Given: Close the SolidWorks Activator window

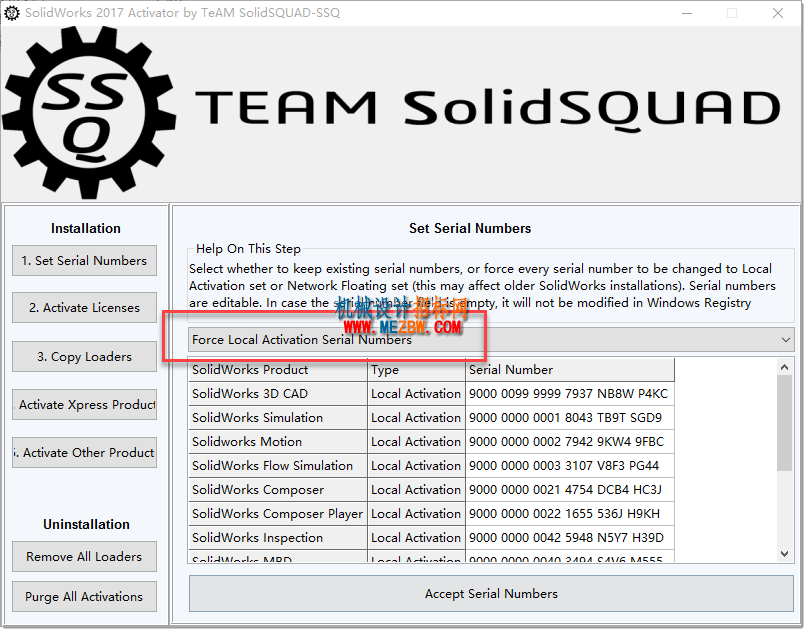Looking at the screenshot, I should pyautogui.click(x=778, y=13).
